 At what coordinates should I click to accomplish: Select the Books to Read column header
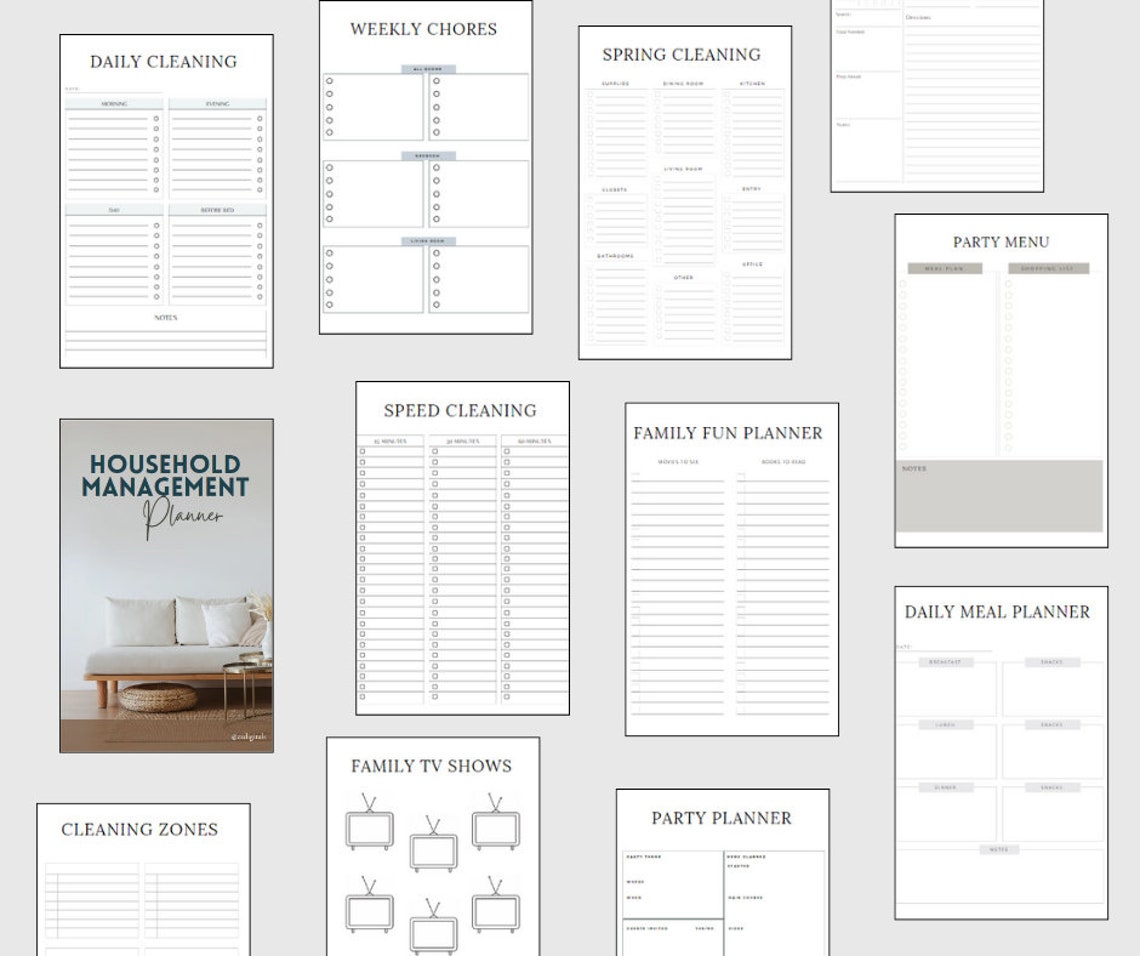[784, 462]
